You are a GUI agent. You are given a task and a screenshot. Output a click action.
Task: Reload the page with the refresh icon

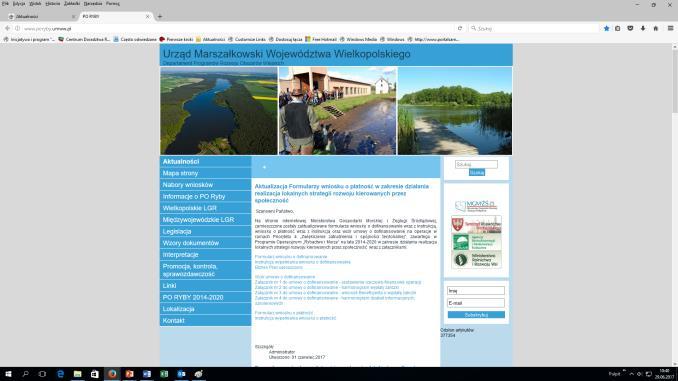point(460,28)
